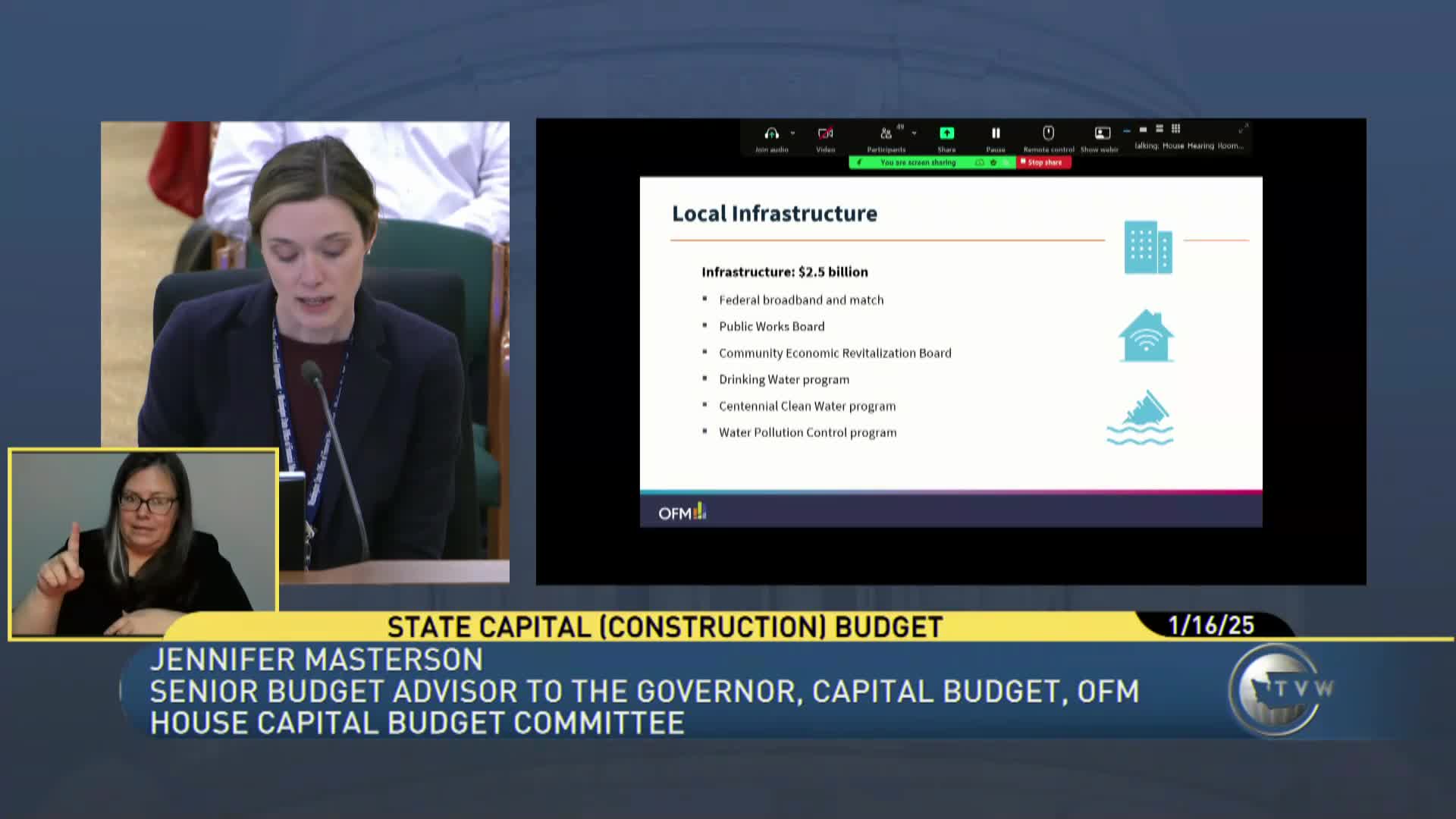Click the minimize bar view icon

coord(1127,130)
